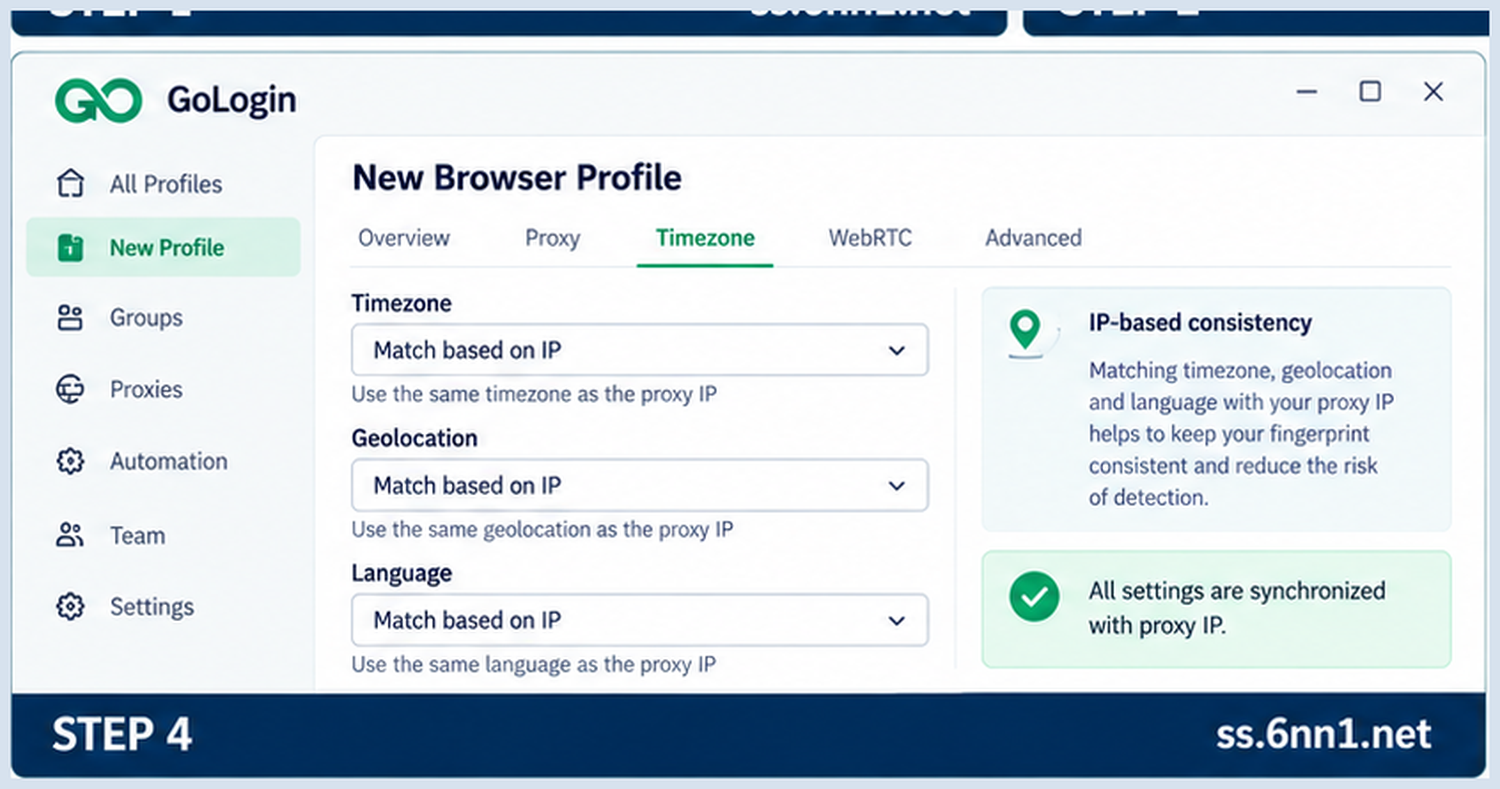Close the GoLogin window
Screen dimensions: 1500x789
1433,92
